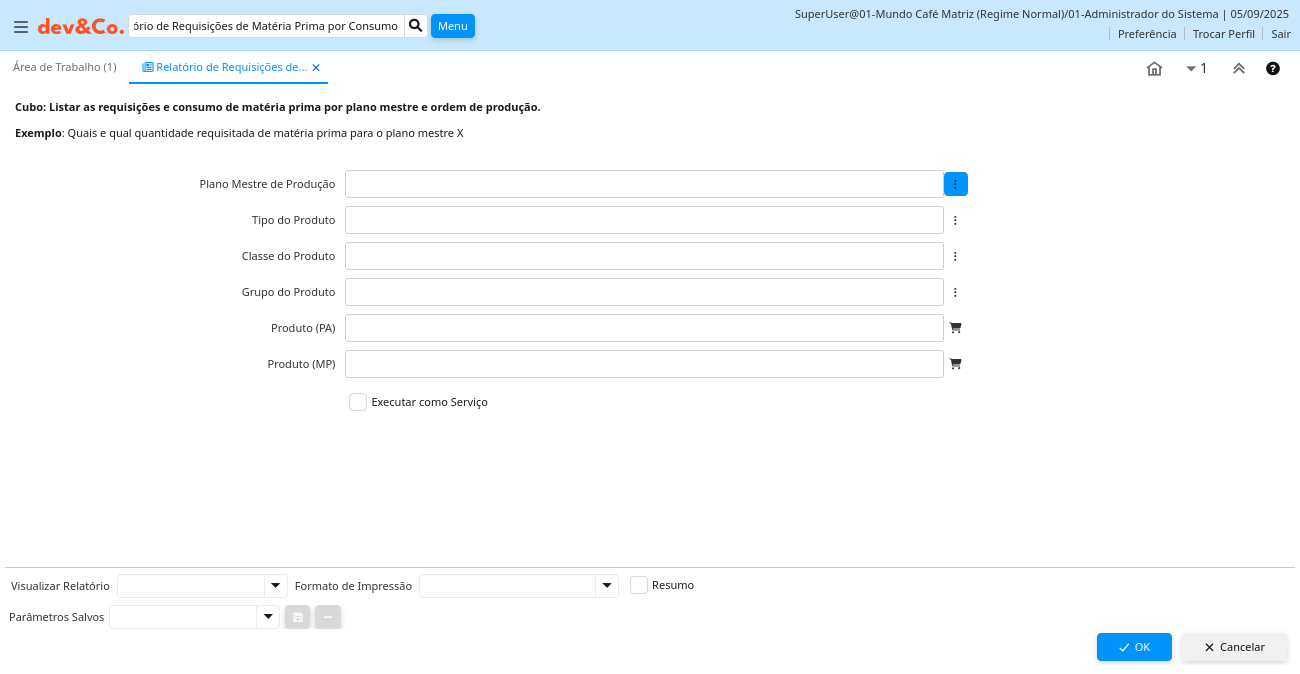Open the hamburger menu icon
This screenshot has height=674, width=1300.
21,27
